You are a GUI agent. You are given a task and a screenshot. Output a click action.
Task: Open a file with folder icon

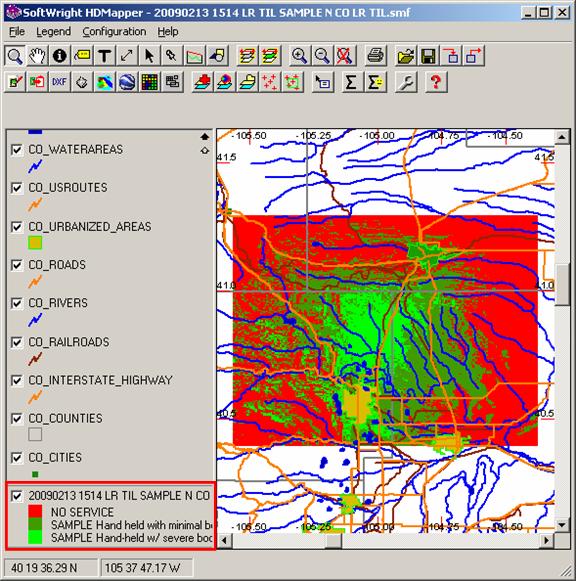click(x=406, y=56)
